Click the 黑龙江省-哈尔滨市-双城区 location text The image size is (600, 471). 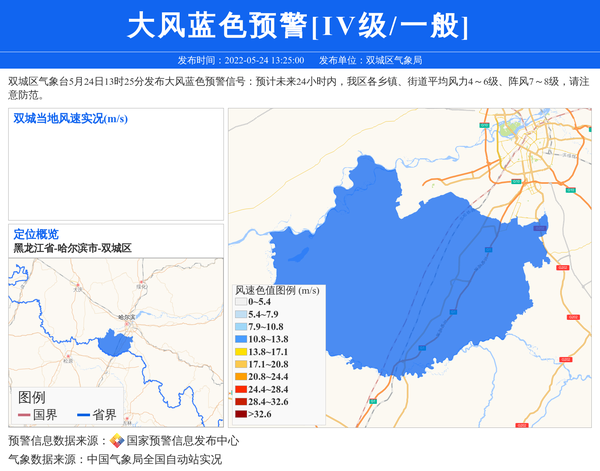[72, 248]
